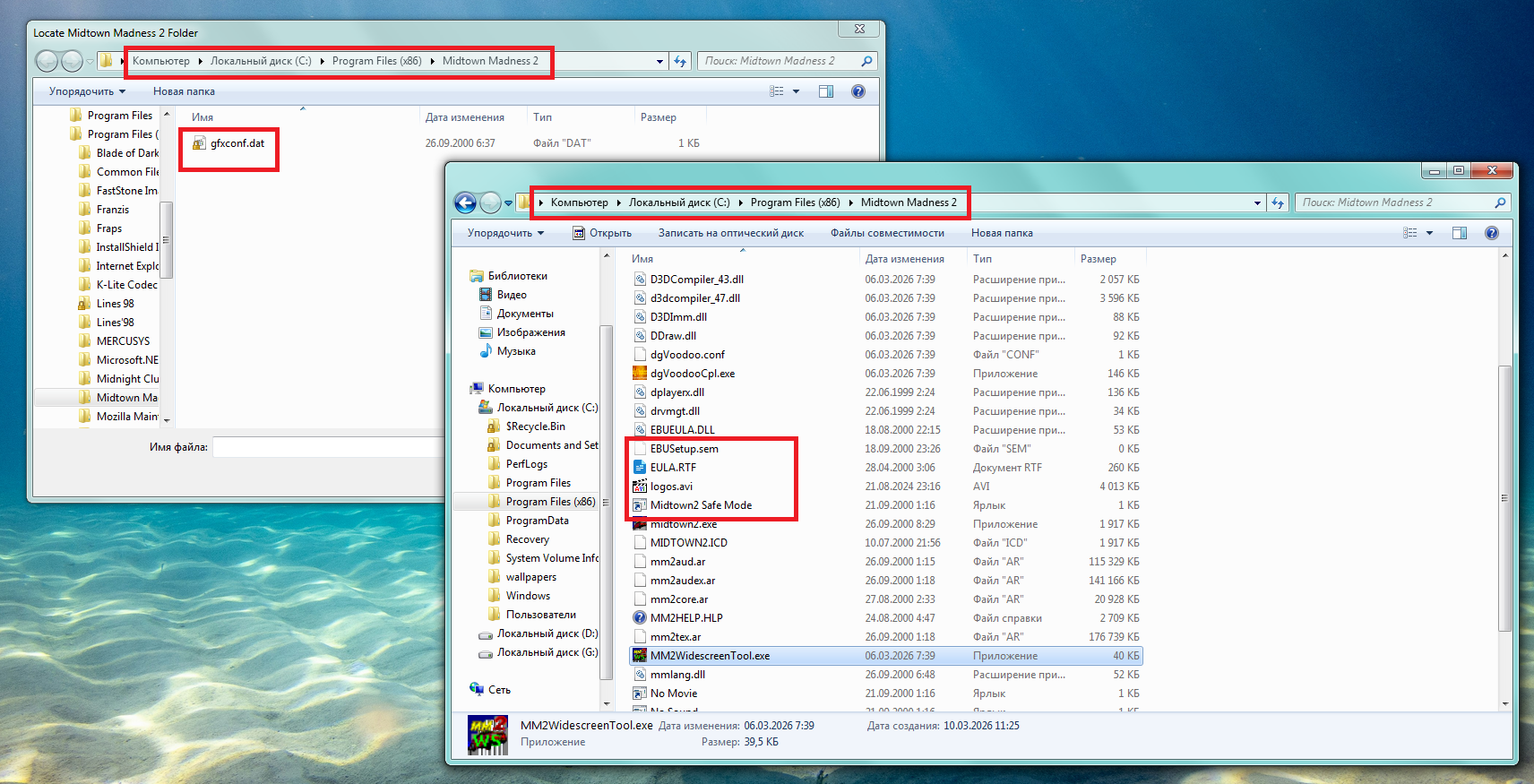Select the No Movie shortcut icon
This screenshot has width=1534, height=784.
tap(640, 694)
